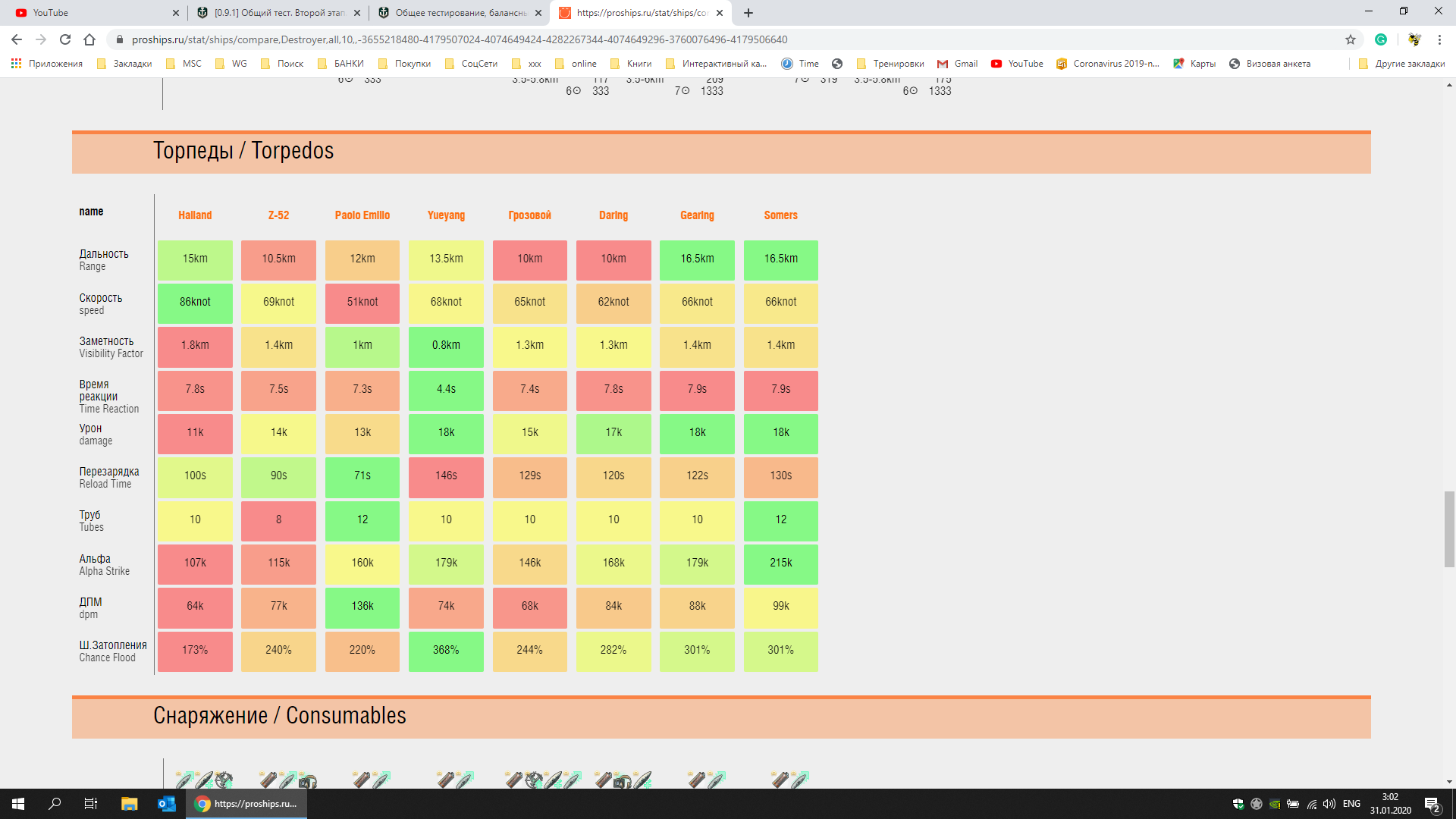1456x819 pixels.
Task: Click the page vertical scrollbar thumb
Action: click(1449, 529)
